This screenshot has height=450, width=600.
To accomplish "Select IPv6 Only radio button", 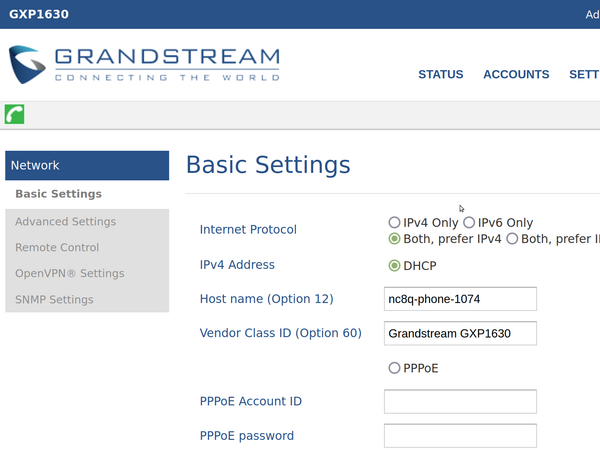I will [469, 222].
